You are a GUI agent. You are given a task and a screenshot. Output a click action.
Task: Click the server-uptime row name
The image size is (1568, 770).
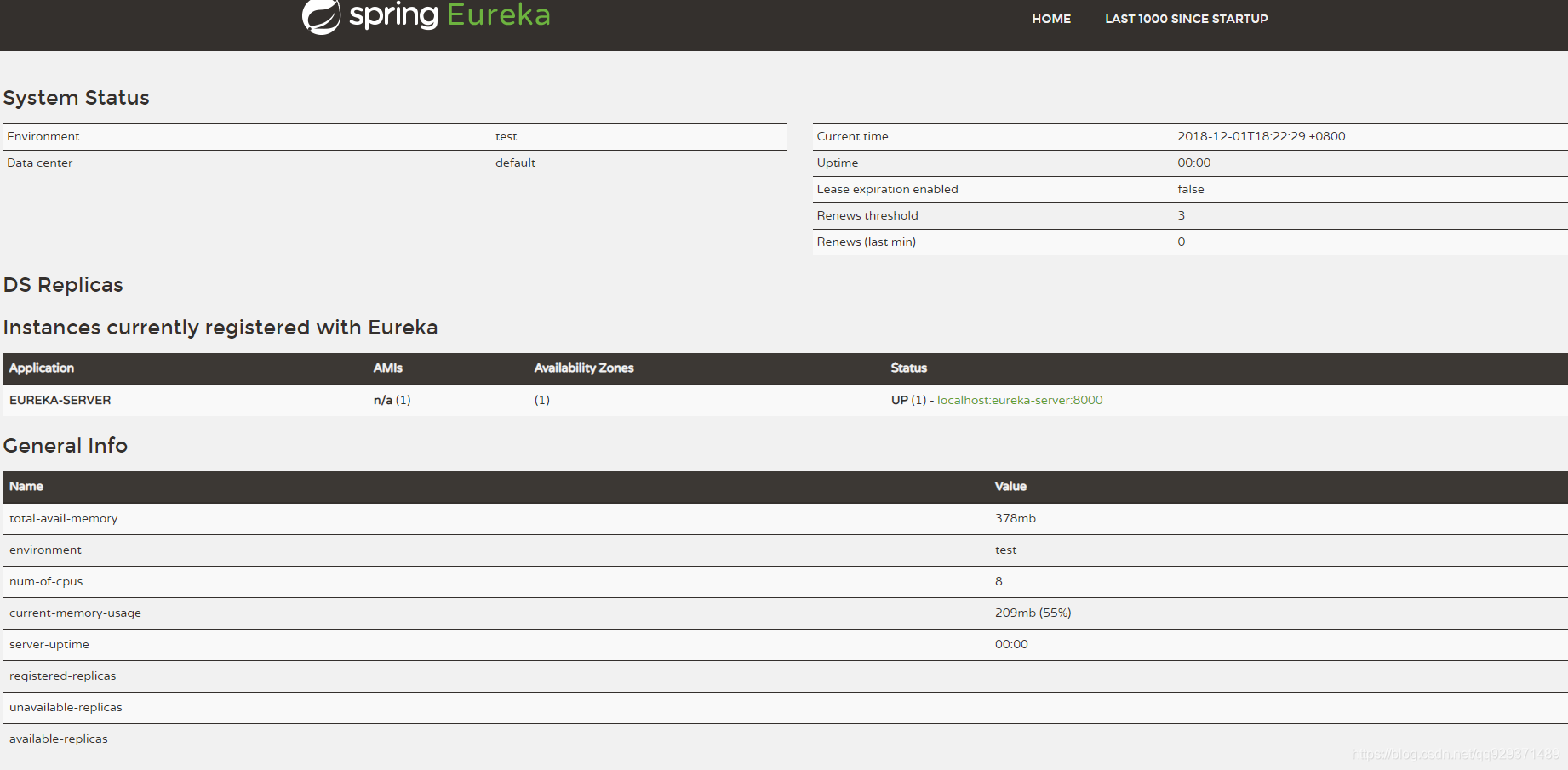coord(49,644)
